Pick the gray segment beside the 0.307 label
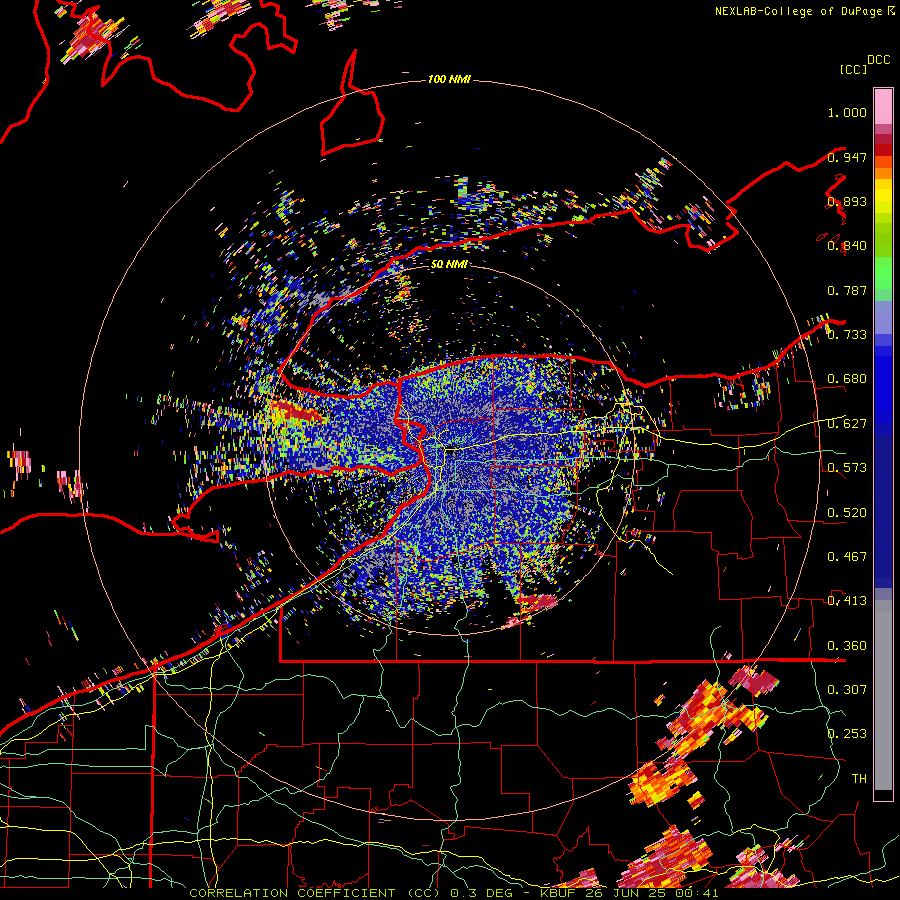 pyautogui.click(x=883, y=695)
